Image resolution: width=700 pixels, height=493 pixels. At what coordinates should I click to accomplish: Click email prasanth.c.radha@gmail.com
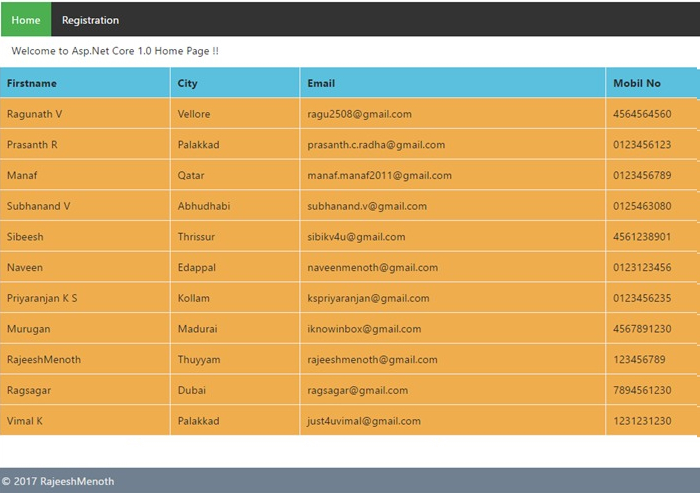(376, 145)
